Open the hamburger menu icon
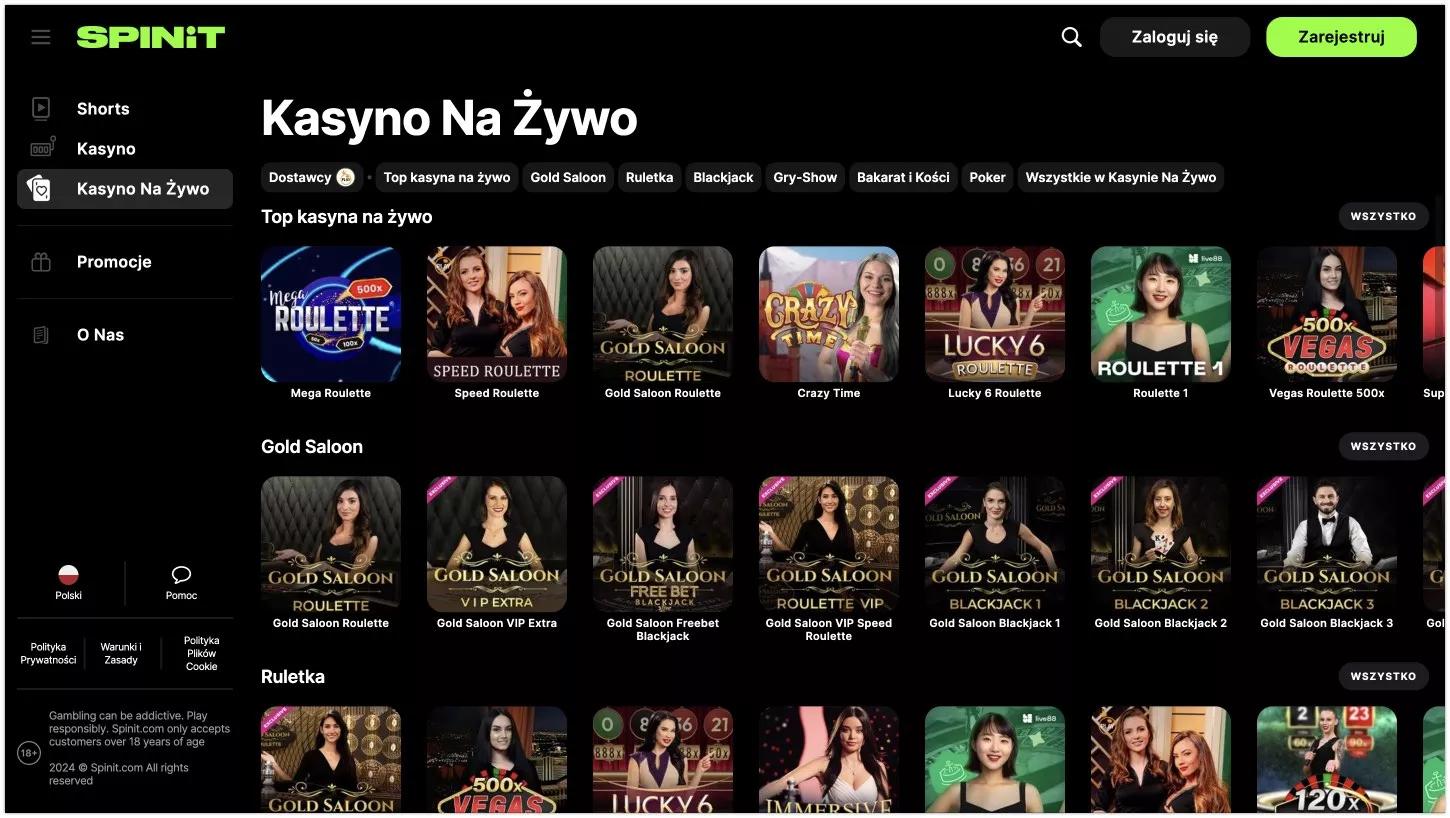Screen dimensions: 1450x818 [x=41, y=37]
